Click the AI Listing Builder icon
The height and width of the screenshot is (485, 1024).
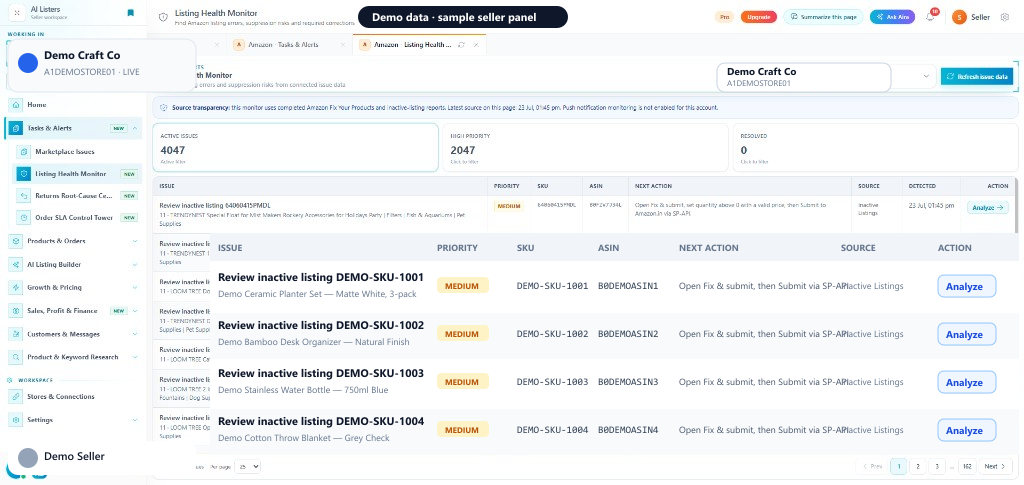pyautogui.click(x=15, y=264)
